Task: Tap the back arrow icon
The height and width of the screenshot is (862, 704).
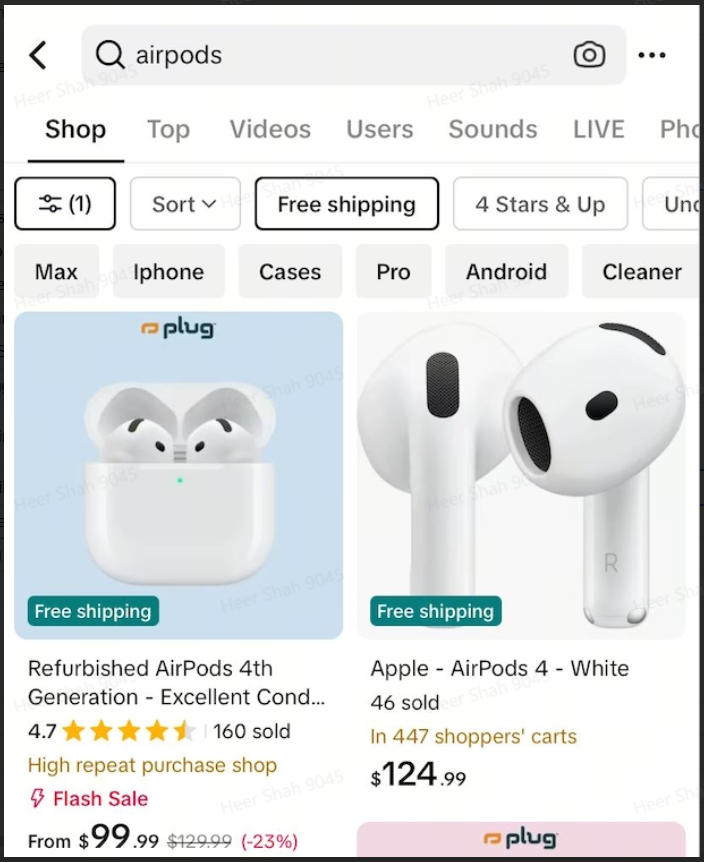Action: 38,55
